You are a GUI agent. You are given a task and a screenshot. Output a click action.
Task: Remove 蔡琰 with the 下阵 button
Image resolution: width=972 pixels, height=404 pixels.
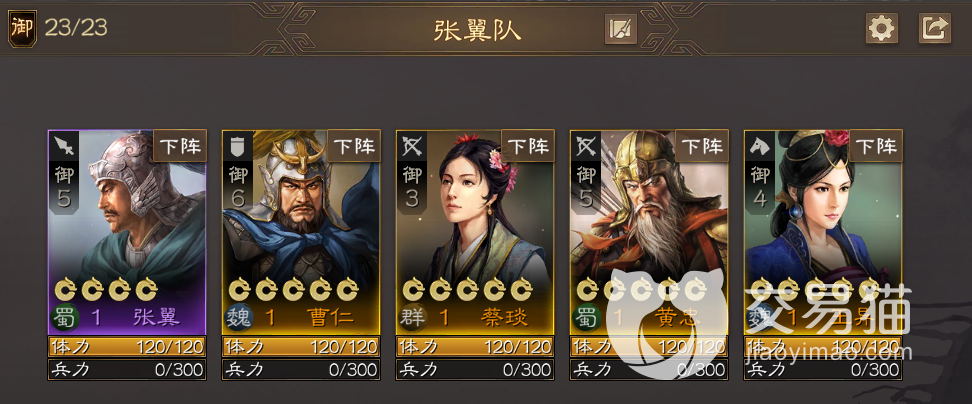point(528,146)
